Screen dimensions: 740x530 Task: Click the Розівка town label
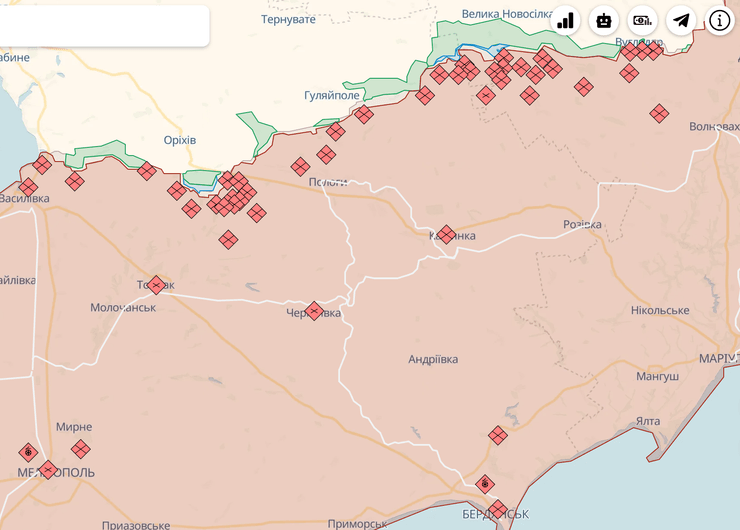tap(582, 224)
